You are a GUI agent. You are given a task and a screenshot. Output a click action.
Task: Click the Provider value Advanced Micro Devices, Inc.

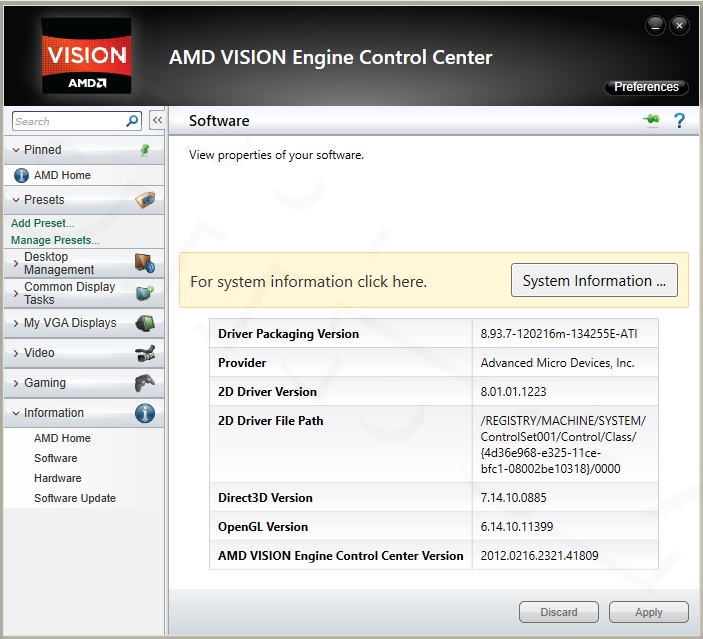tap(557, 363)
